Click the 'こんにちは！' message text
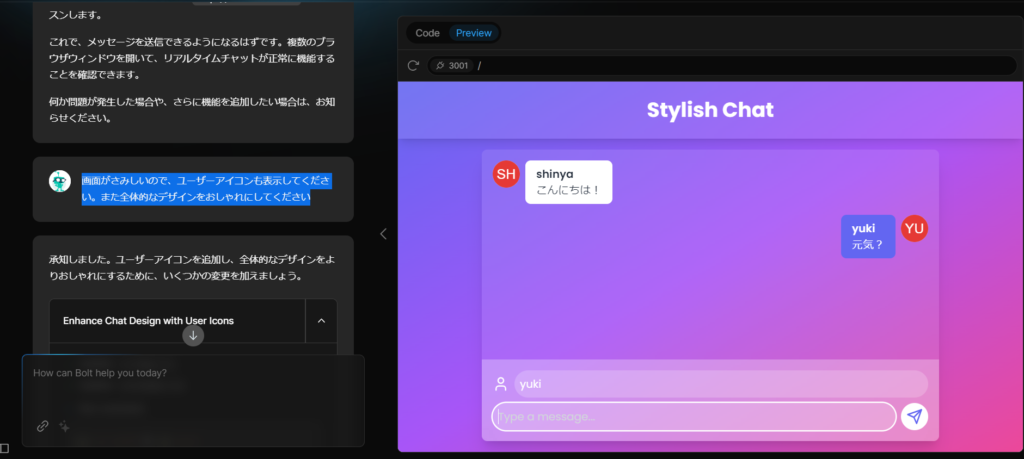Image resolution: width=1024 pixels, height=459 pixels. coord(568,190)
